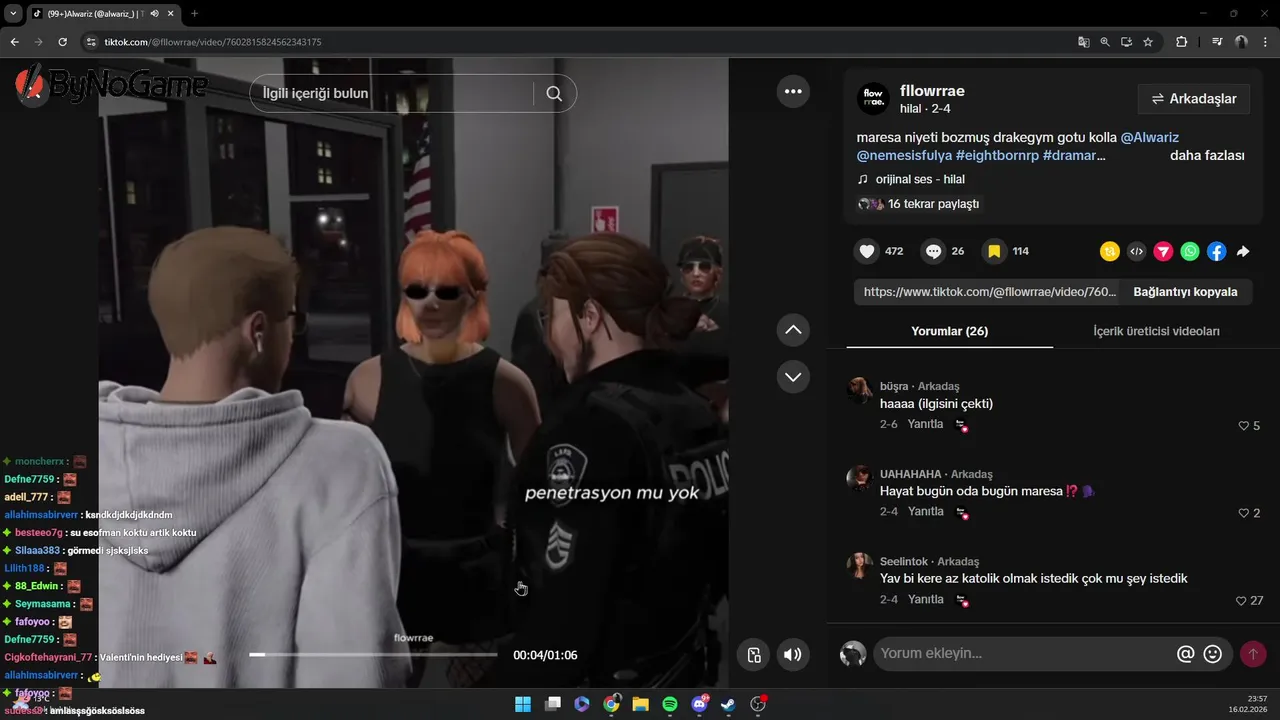Open more share options arrow
Screen dimensions: 1280x720
coord(1243,252)
